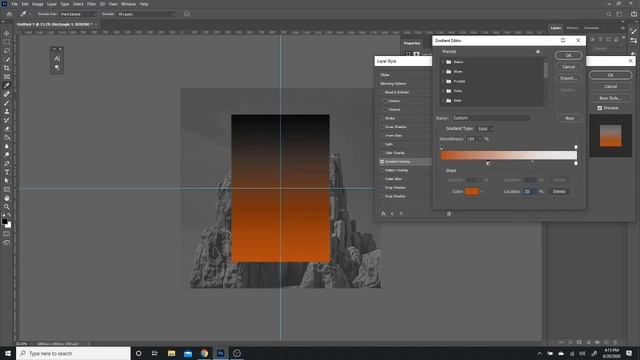This screenshot has width=640, height=360.
Task: Select the Path Selection tool
Action: [7, 180]
